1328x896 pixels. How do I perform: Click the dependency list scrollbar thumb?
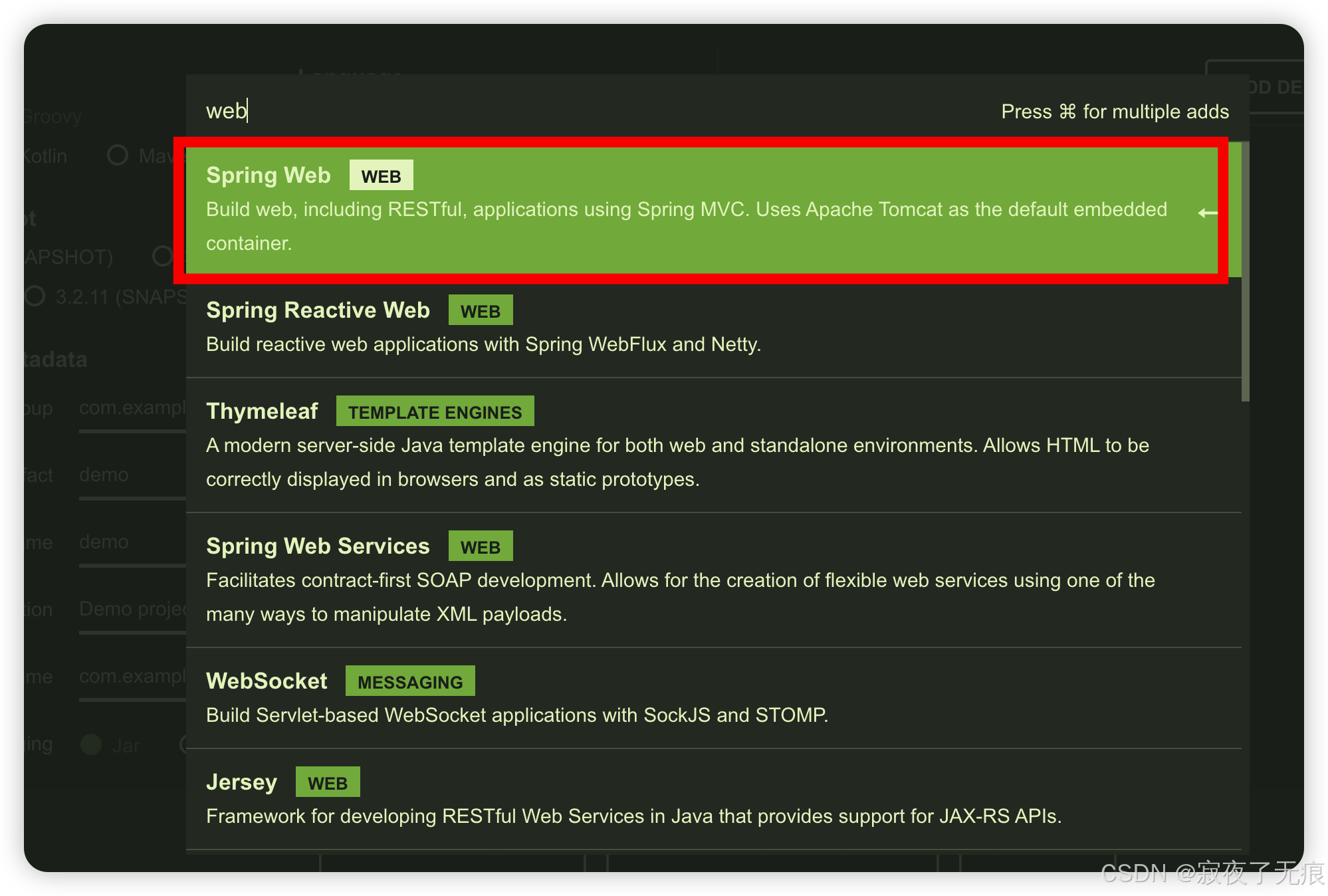[x=1245, y=273]
